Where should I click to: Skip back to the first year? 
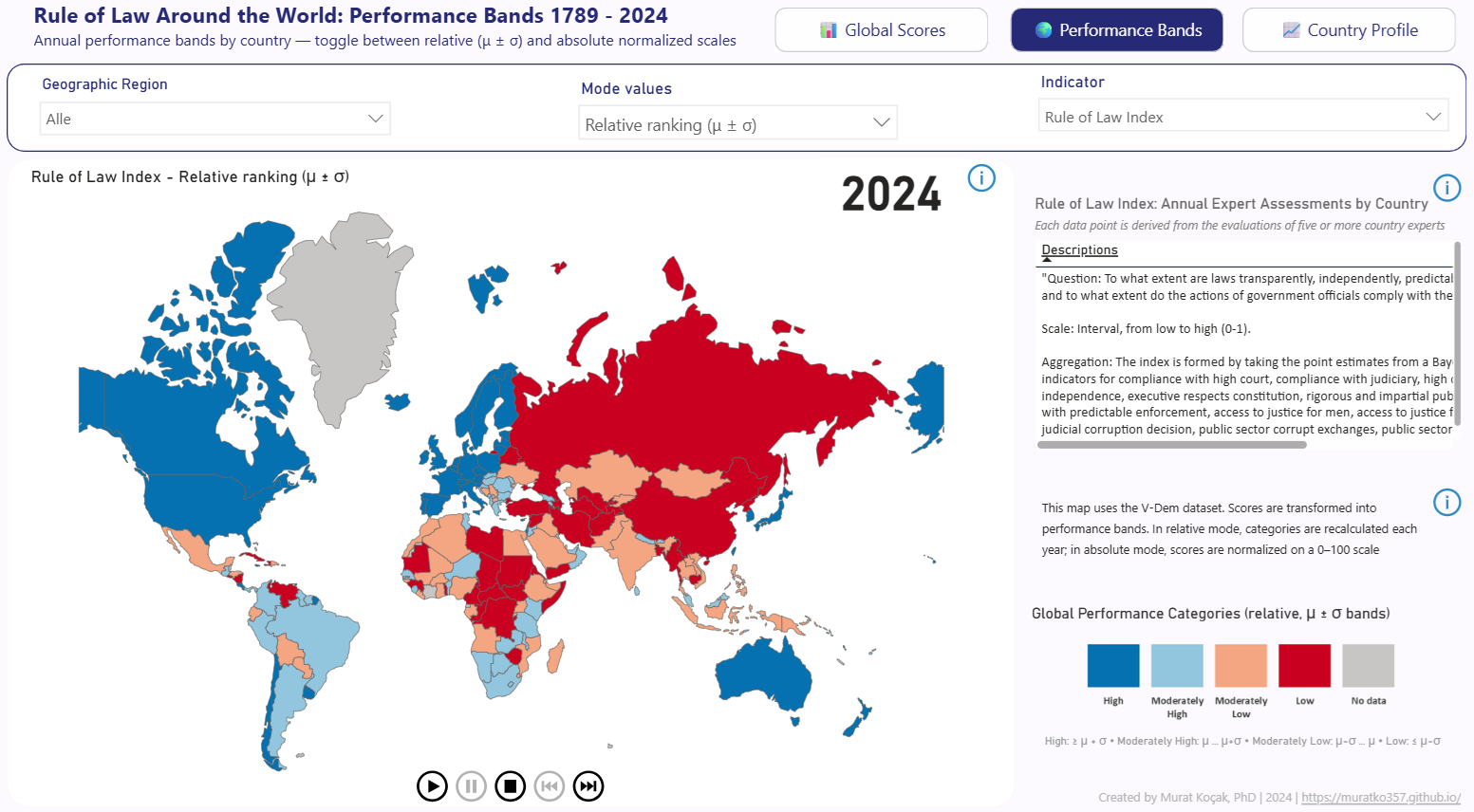click(550, 785)
